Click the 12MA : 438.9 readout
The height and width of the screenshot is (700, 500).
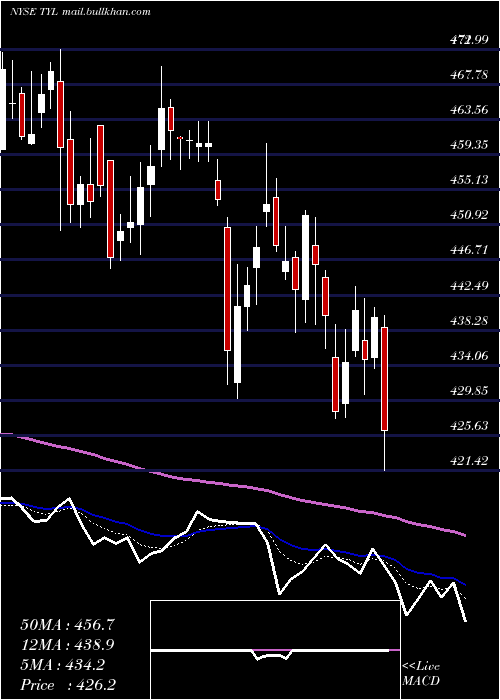click(x=68, y=645)
